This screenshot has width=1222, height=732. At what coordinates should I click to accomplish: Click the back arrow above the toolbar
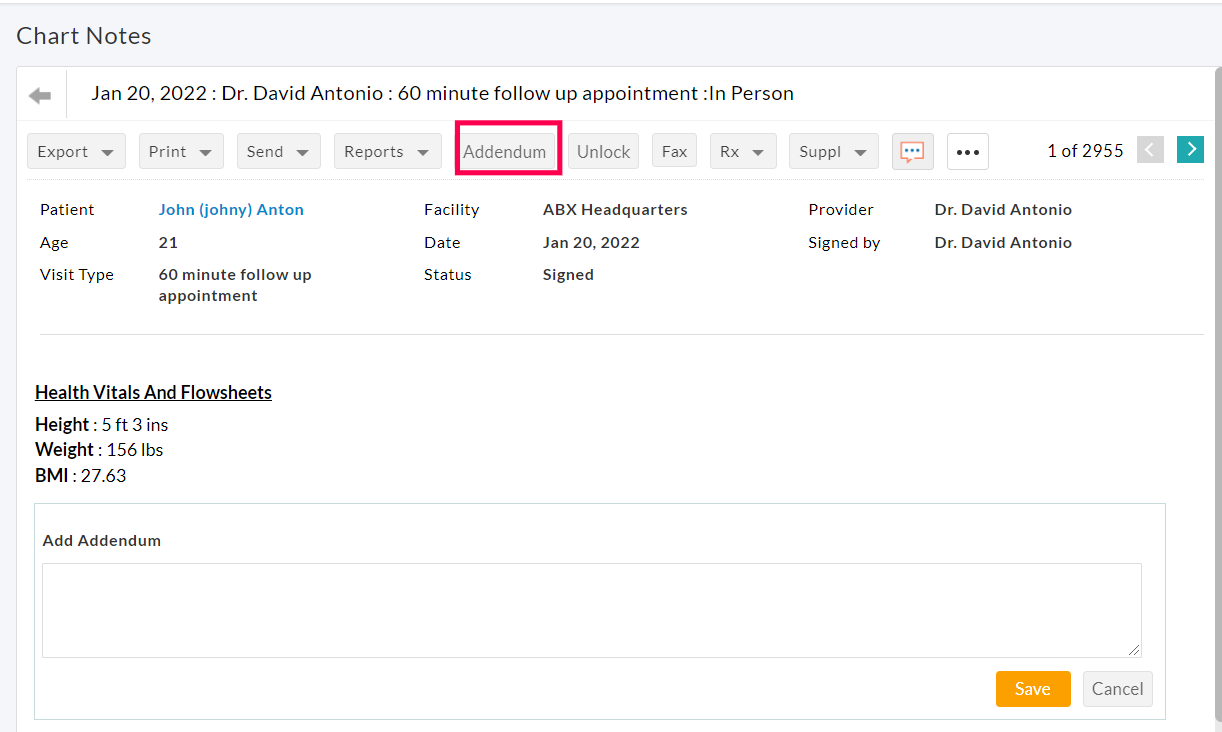pyautogui.click(x=39, y=95)
